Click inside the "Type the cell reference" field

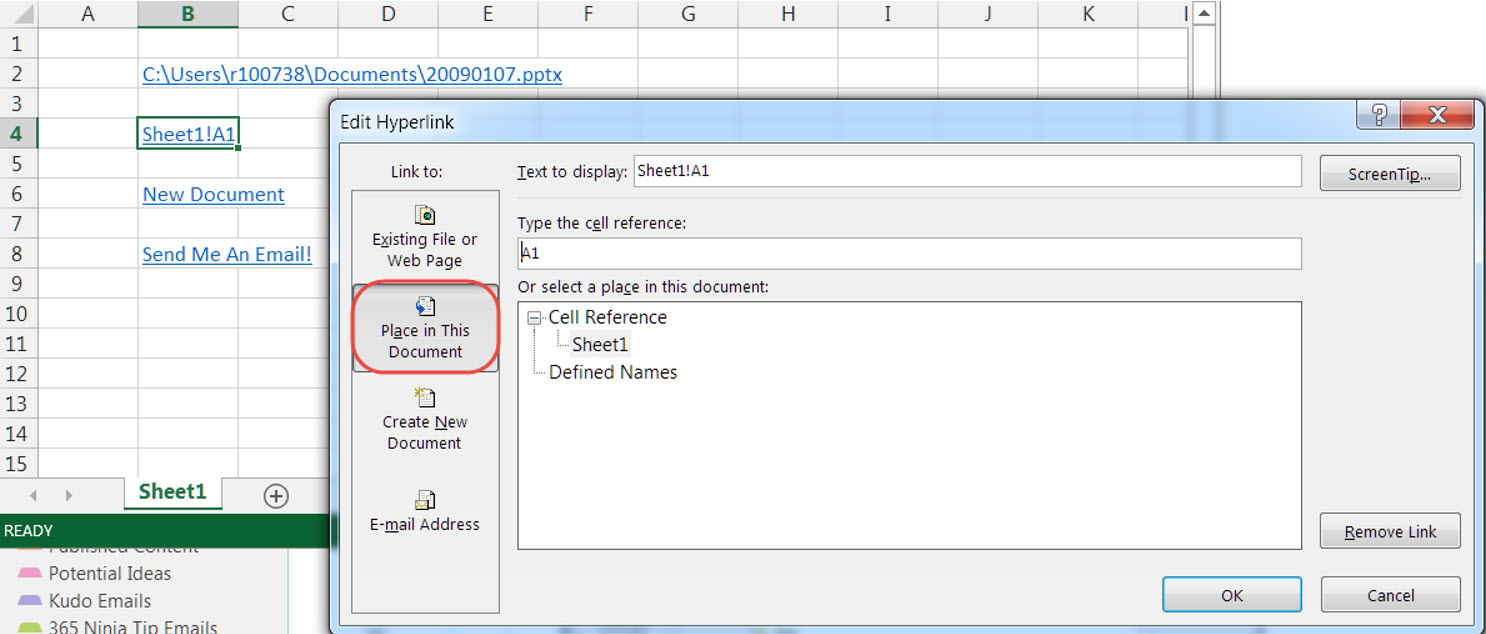(900, 253)
